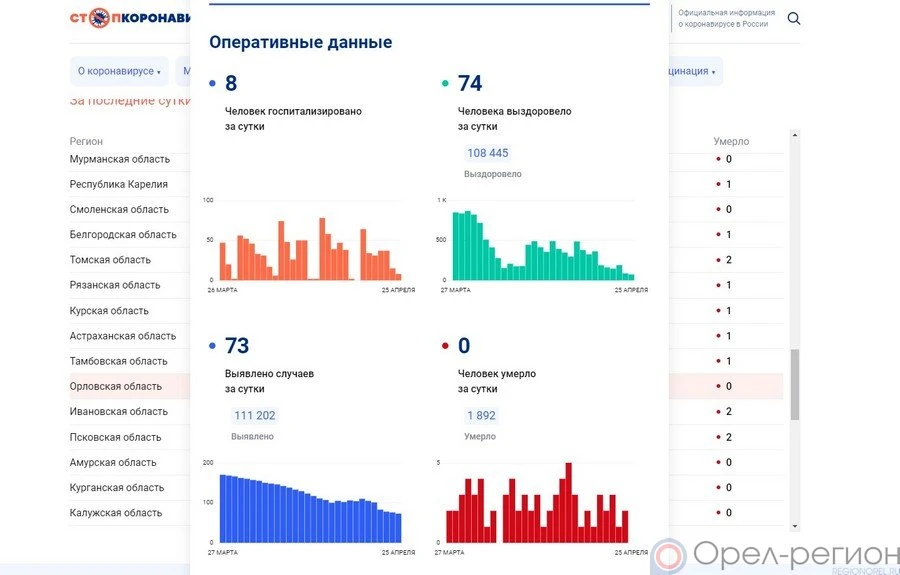Screen dimensions: 900x575
Task: Click the Умерло column header
Action: pos(731,141)
